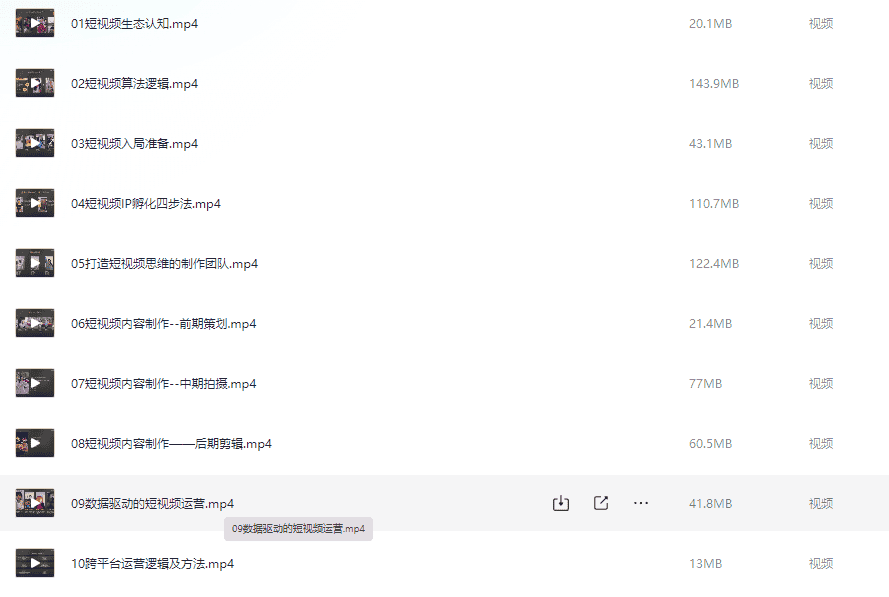Open file name 01短视频生态认知.mp4
Image resolution: width=889 pixels, height=597 pixels.
134,23
